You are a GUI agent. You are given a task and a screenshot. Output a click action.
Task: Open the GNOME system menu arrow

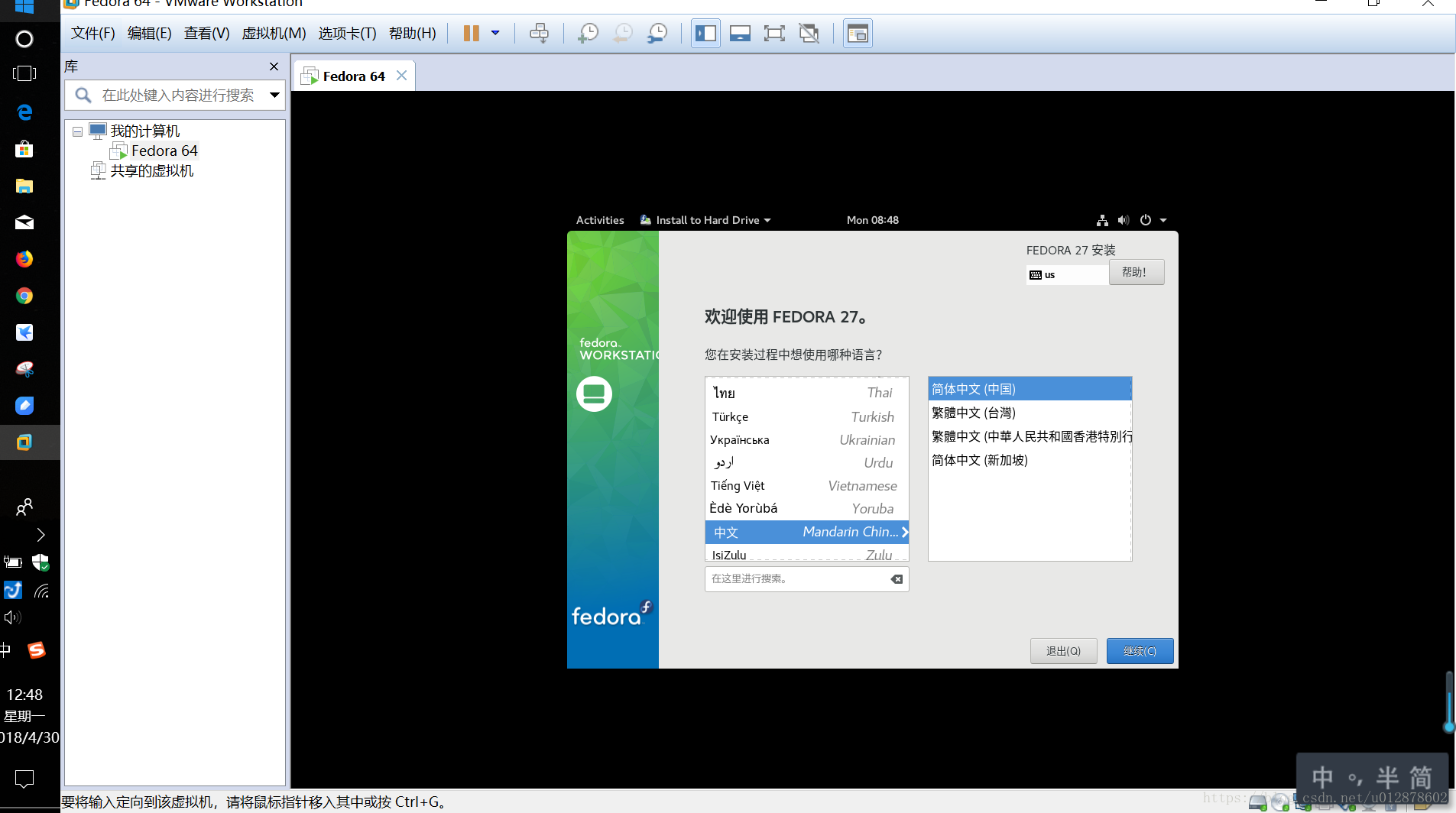point(1163,220)
